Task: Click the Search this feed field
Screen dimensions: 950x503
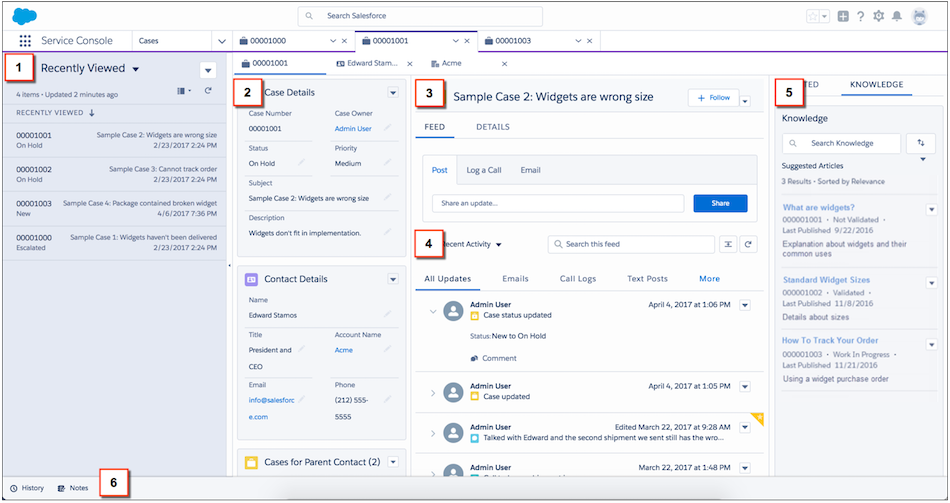Action: (x=631, y=244)
